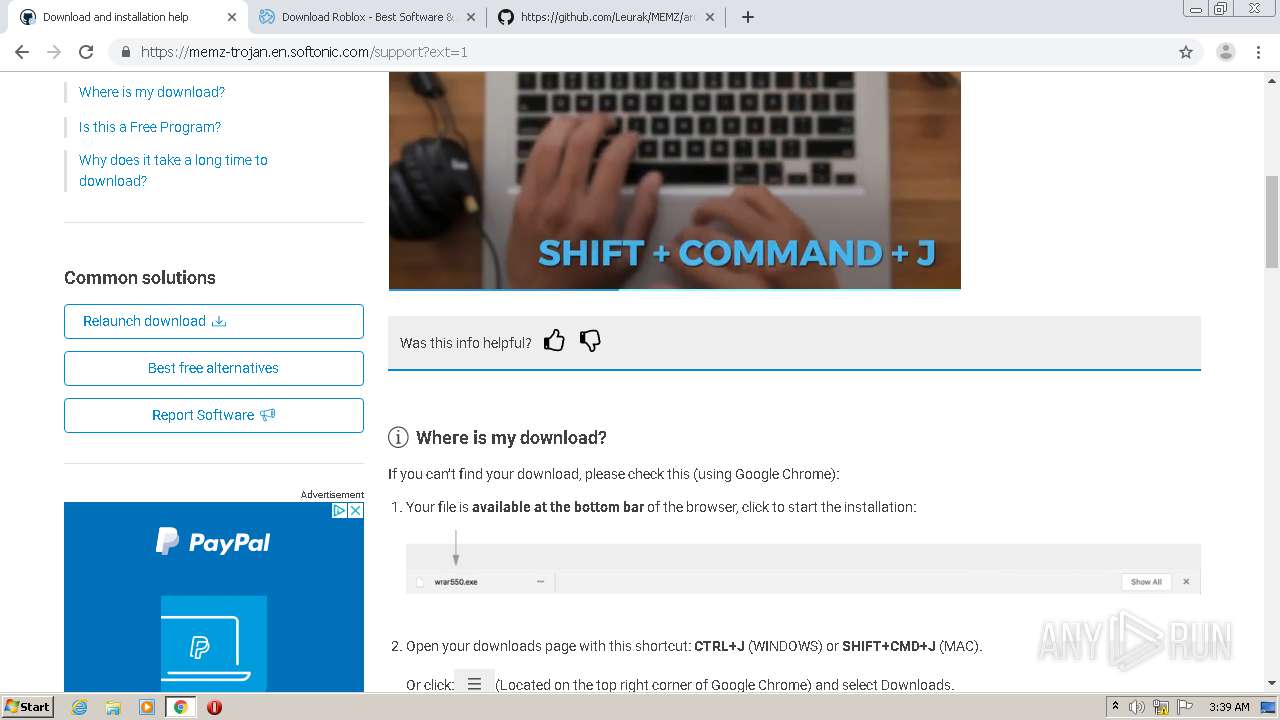Open Chrome three-dot menu
This screenshot has width=1280, height=720.
point(1258,52)
